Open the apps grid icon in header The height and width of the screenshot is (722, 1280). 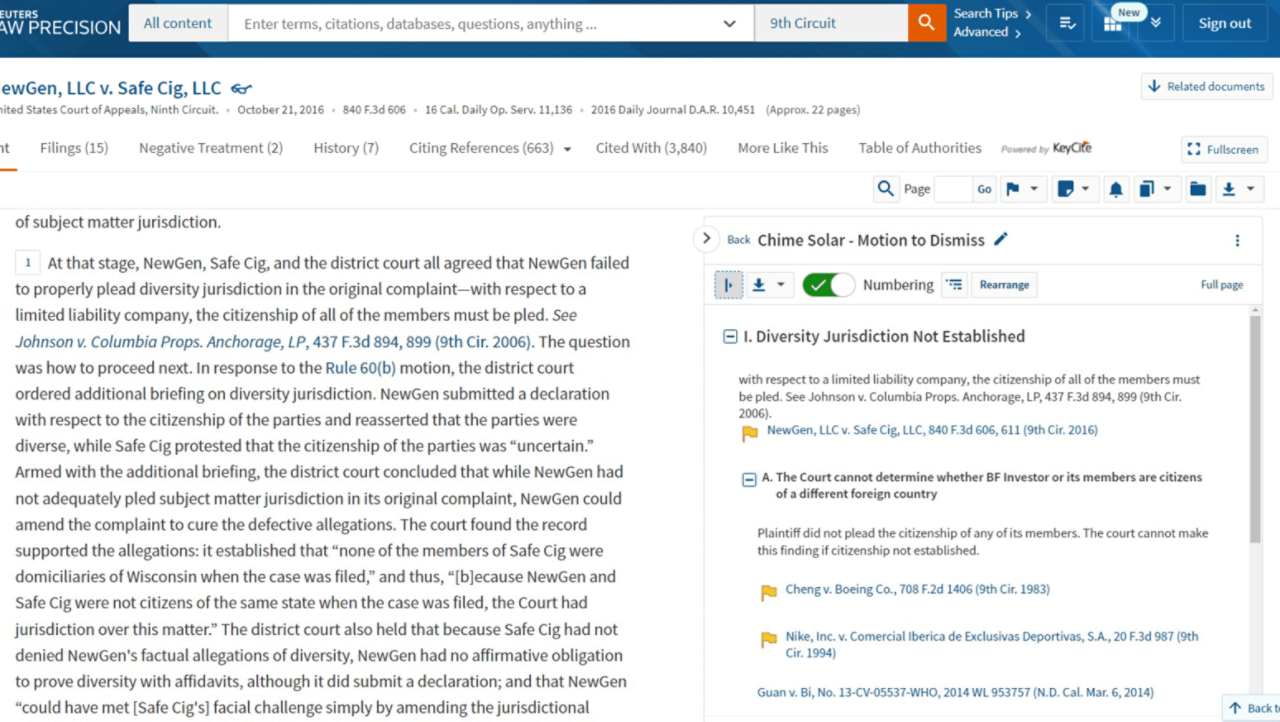(x=1113, y=24)
